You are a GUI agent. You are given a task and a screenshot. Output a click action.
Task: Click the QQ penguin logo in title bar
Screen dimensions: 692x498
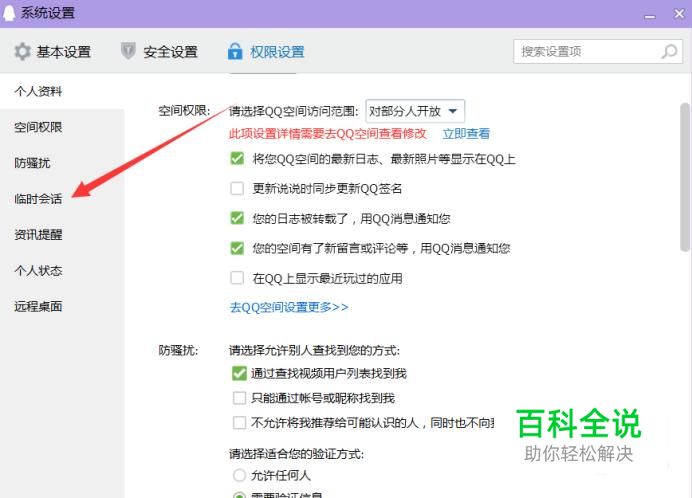(x=9, y=13)
